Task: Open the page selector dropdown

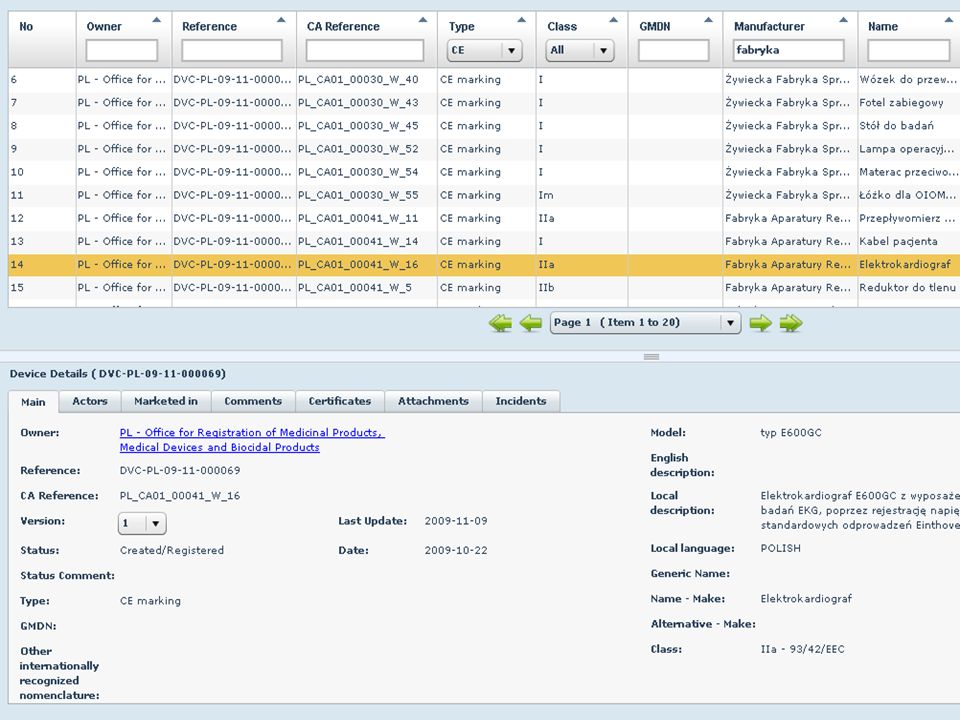Action: (x=645, y=323)
